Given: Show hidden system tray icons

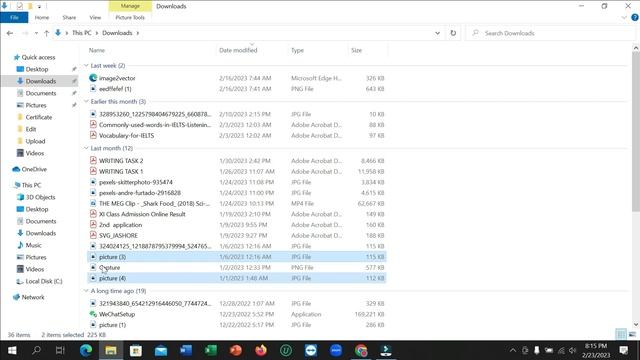Looking at the screenshot, I should (513, 350).
